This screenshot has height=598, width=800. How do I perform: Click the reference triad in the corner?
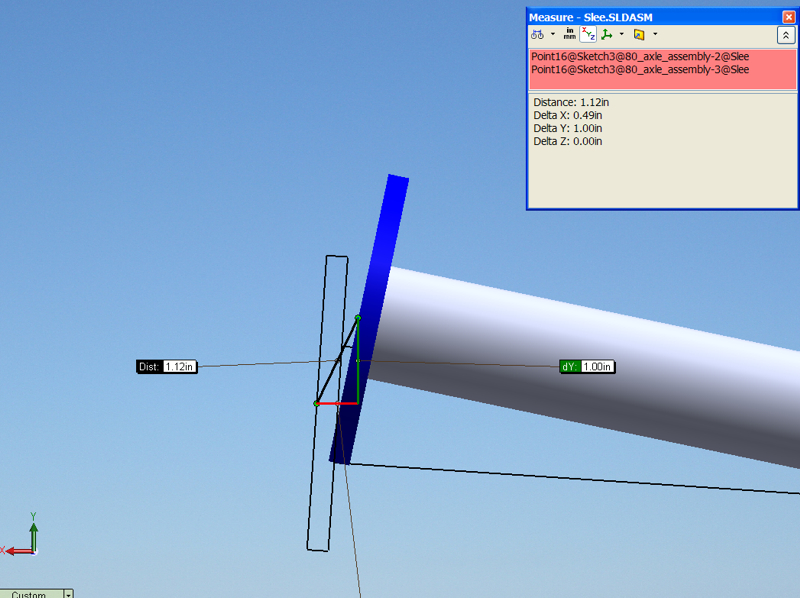coord(21,535)
